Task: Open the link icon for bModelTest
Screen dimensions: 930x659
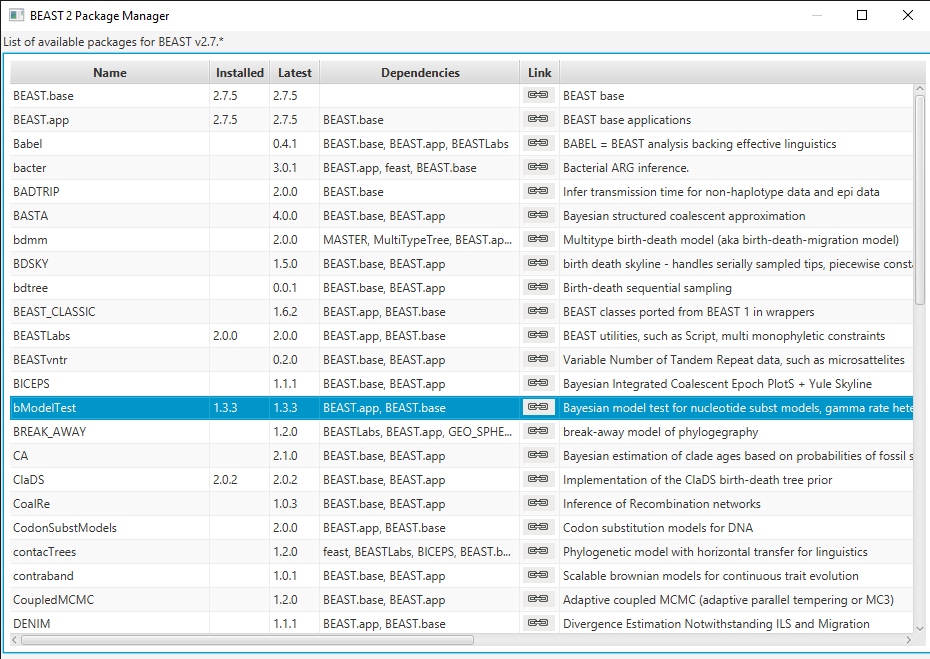Action: click(x=538, y=407)
